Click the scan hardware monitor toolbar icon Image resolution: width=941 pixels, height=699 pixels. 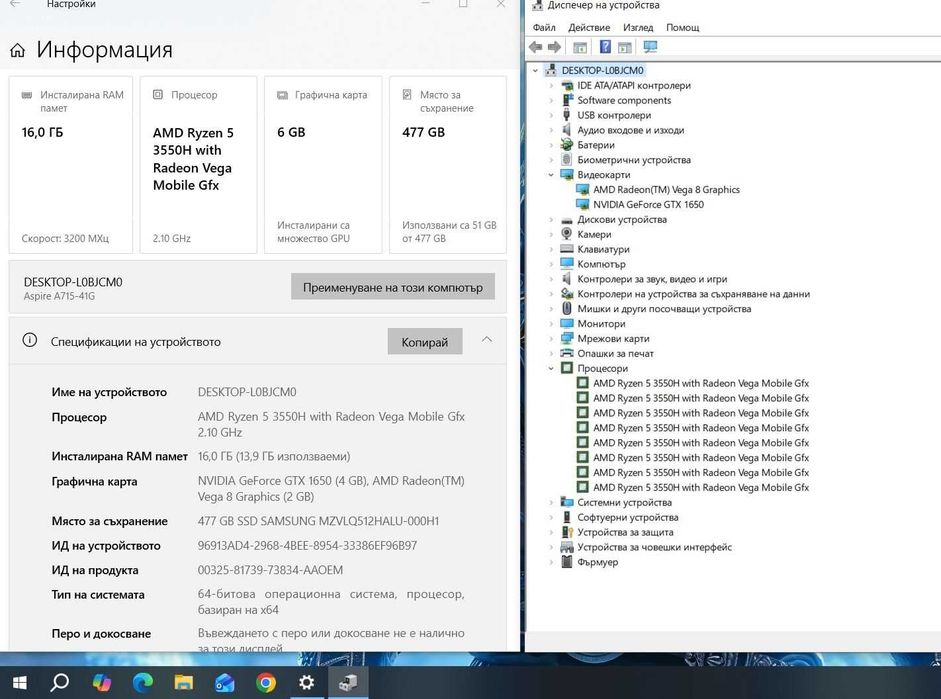tap(650, 47)
